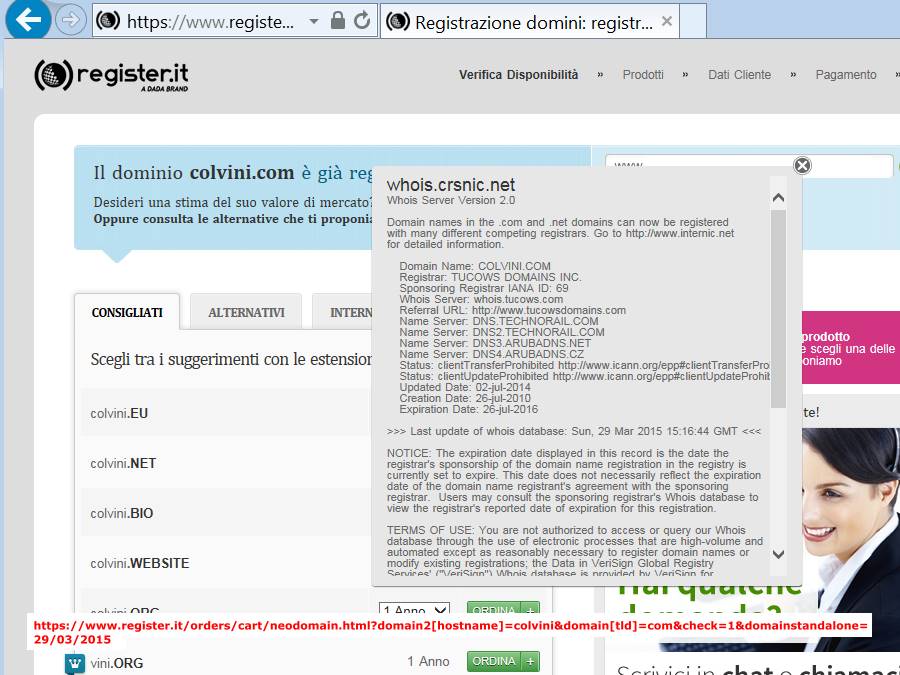
Task: Click the whois.crsnic.net heading
Action: [x=451, y=185]
